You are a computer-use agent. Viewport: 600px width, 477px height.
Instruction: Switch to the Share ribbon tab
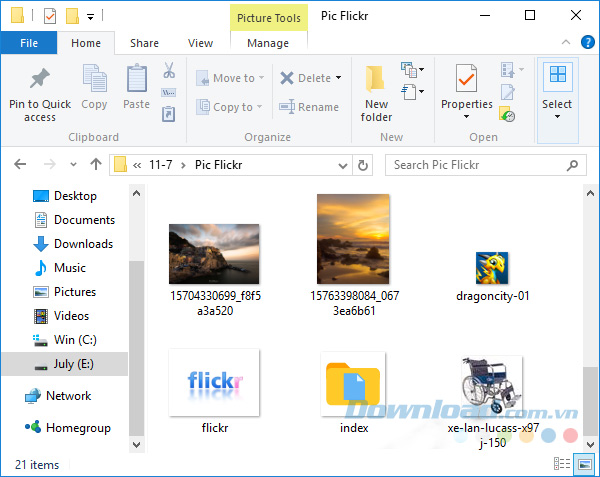144,43
